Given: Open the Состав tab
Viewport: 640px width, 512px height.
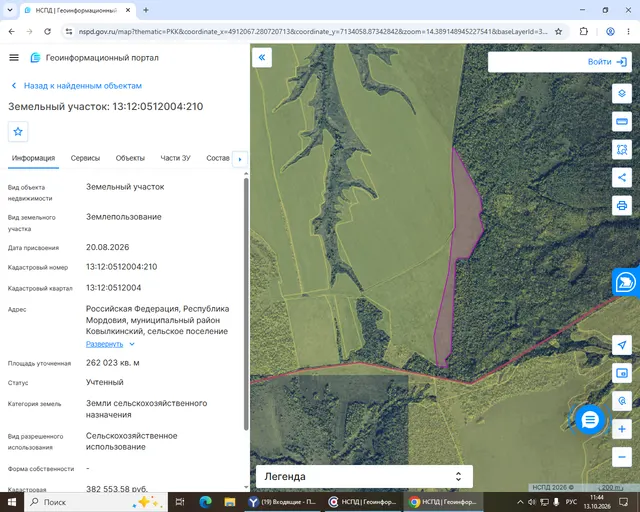Looking at the screenshot, I should pyautogui.click(x=218, y=158).
